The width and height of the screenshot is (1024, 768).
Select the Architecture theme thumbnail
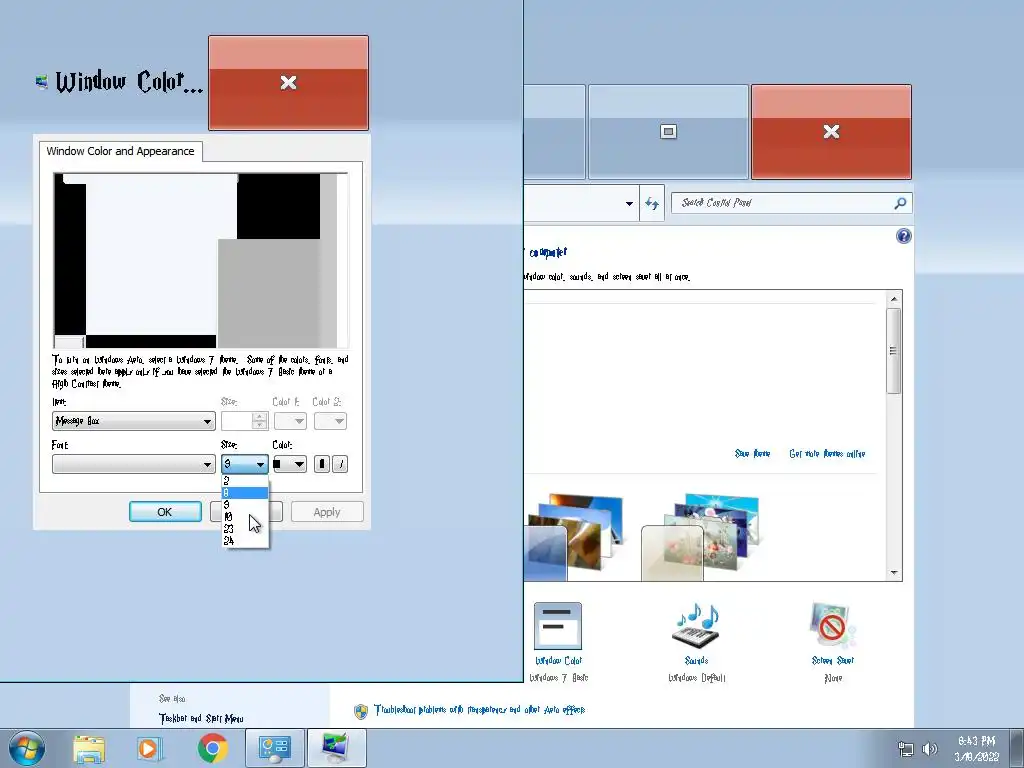(x=575, y=538)
